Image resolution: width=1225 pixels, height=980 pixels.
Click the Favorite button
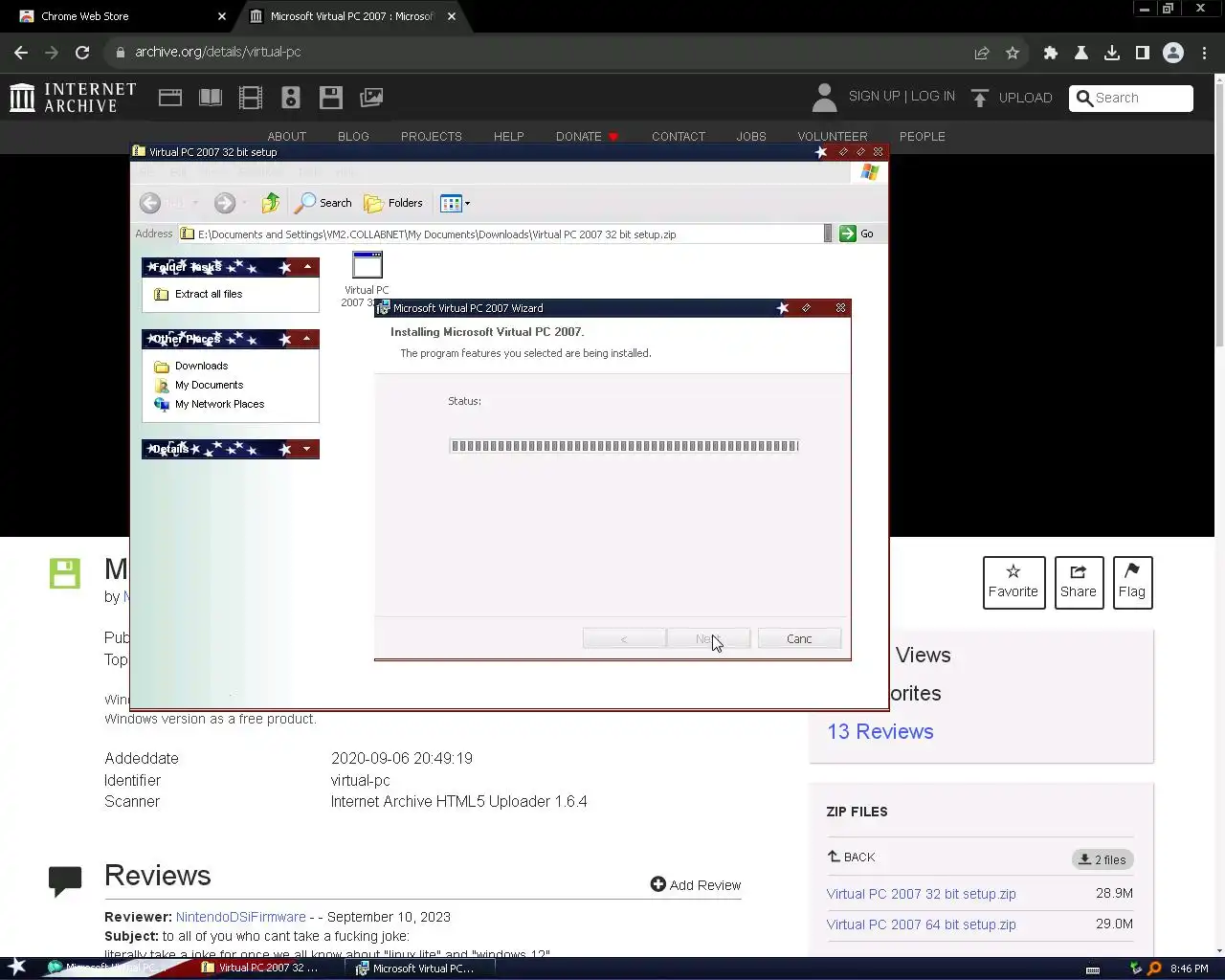coord(1013,582)
